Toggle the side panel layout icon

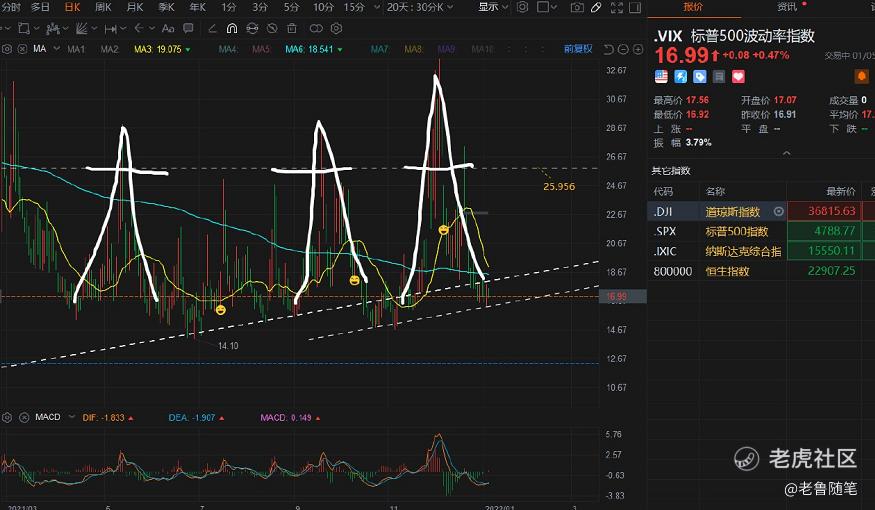tap(635, 8)
